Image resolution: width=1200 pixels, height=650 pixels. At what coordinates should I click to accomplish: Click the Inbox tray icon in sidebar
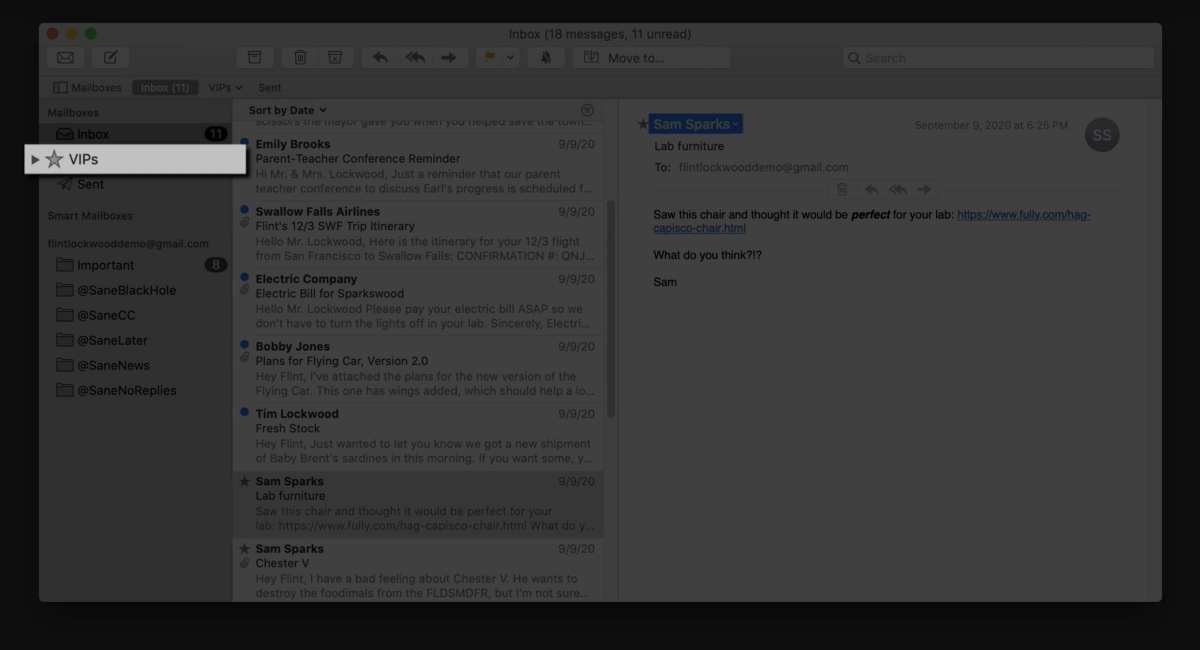click(x=64, y=134)
